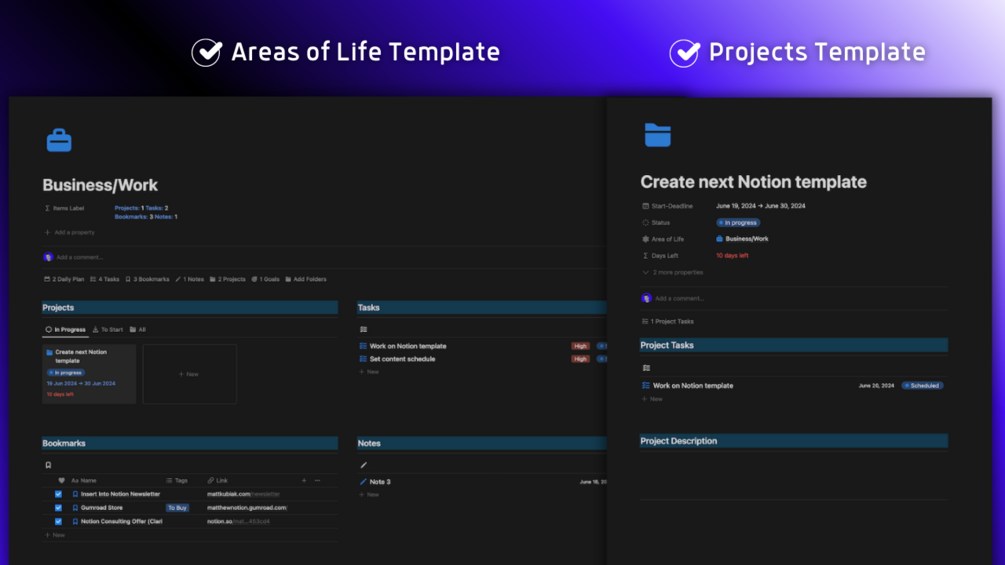This screenshot has width=1005, height=565.
Task: Open the 1 Notes linked view
Action: pyautogui.click(x=190, y=279)
